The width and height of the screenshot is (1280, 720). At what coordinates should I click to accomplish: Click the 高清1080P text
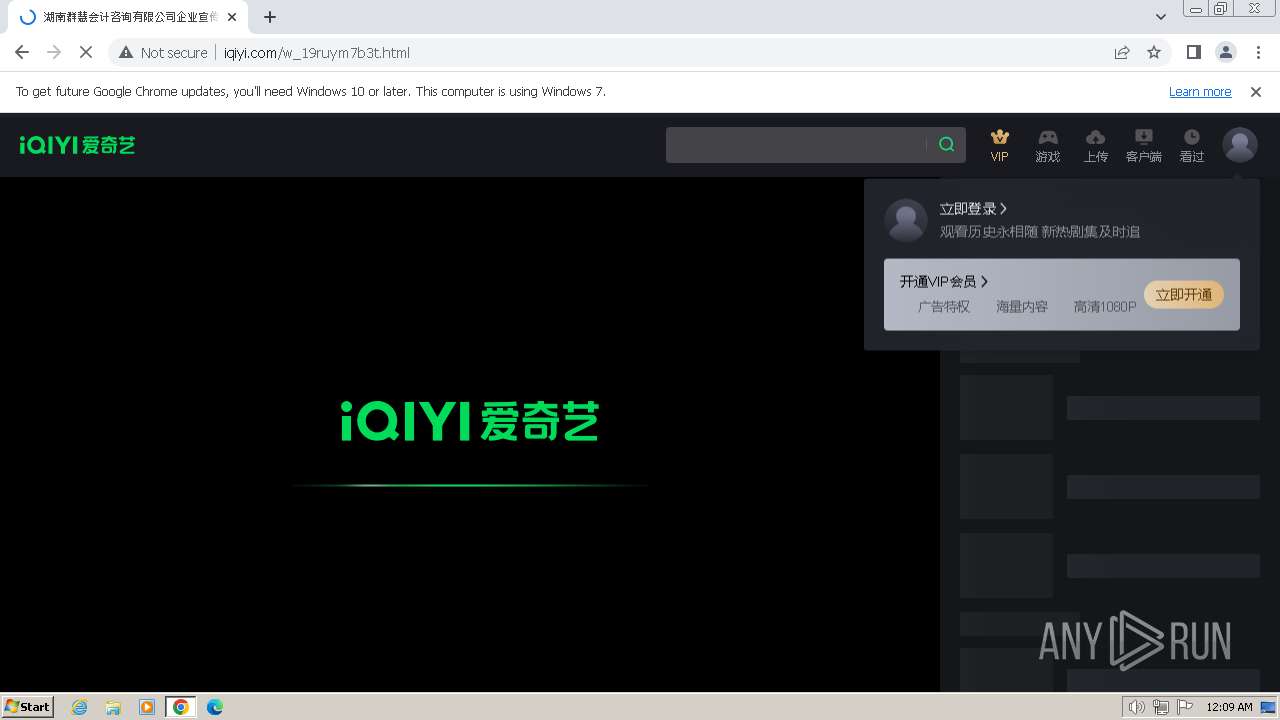[1105, 307]
